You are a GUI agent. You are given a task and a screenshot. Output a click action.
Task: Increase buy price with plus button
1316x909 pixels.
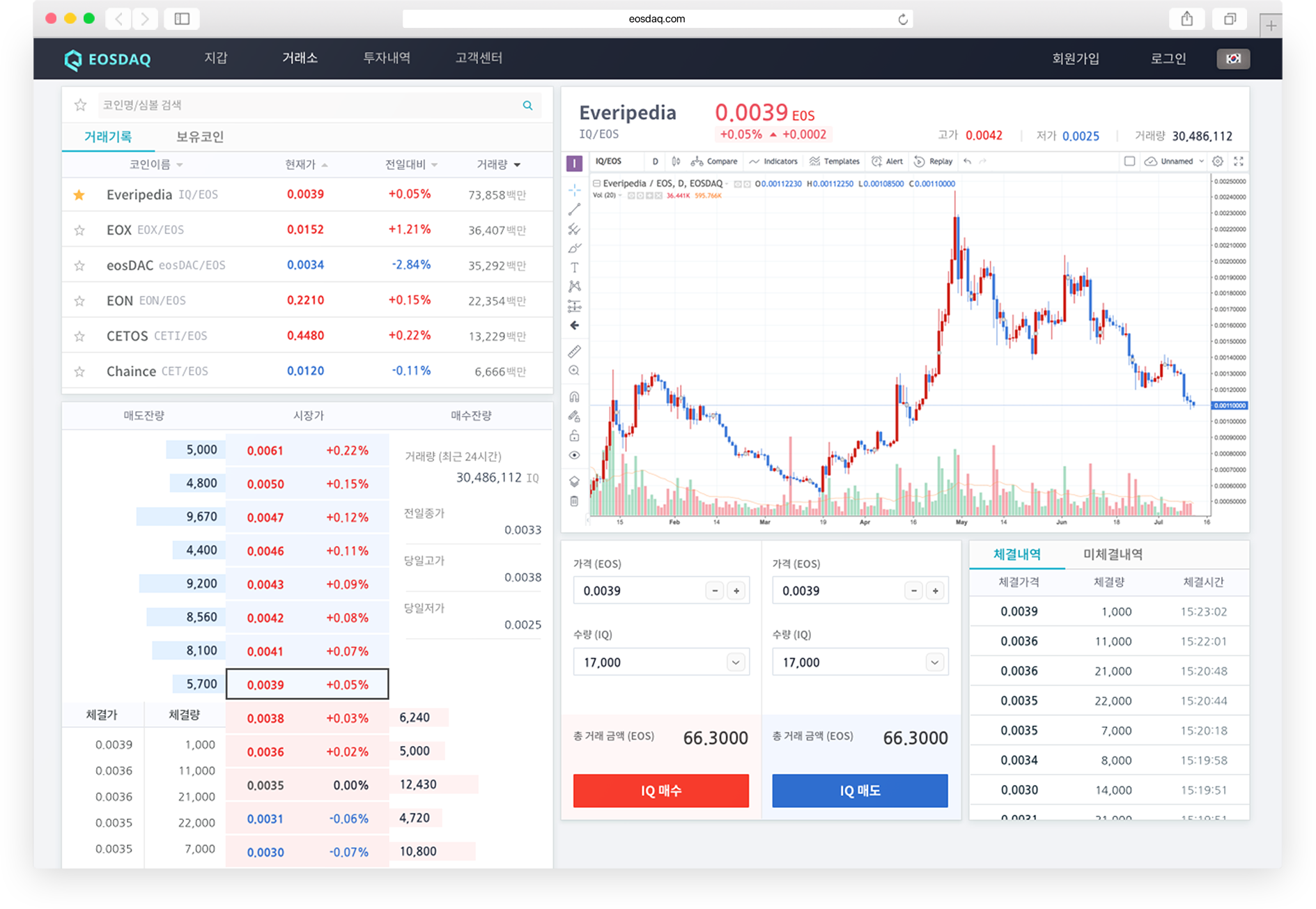coord(736,591)
